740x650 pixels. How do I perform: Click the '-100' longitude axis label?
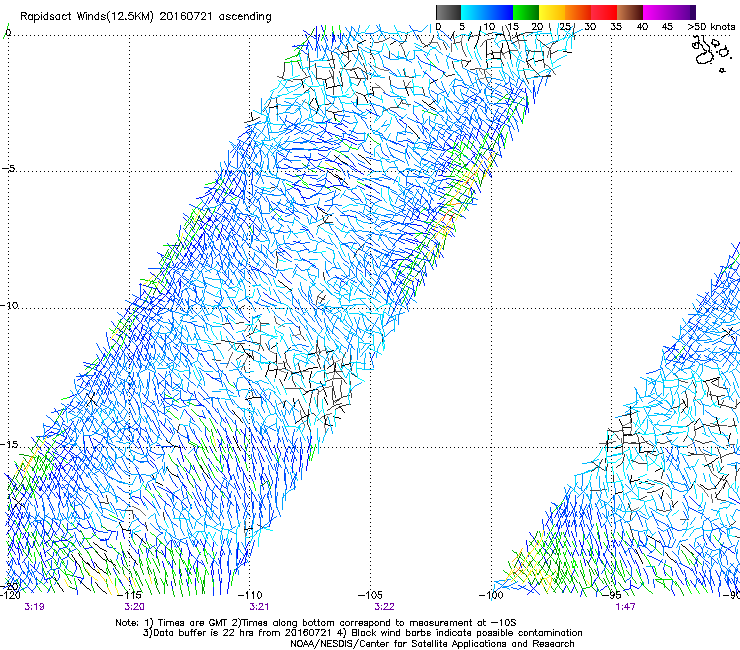point(491,594)
